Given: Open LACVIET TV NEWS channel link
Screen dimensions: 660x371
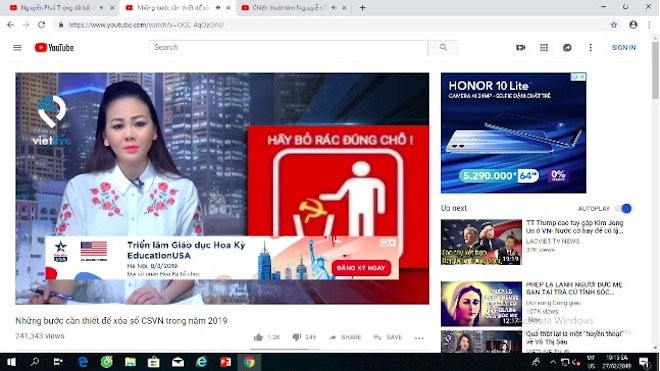Looking at the screenshot, I should [553, 241].
